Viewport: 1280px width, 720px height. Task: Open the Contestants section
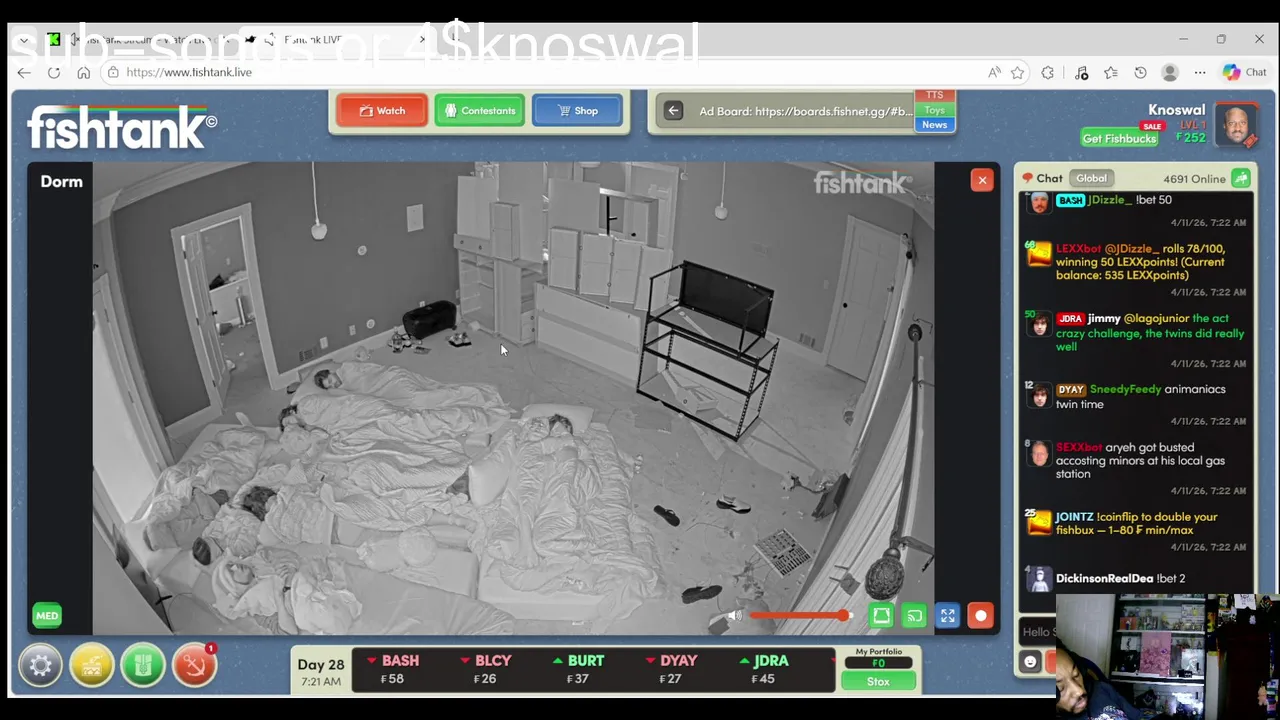pyautogui.click(x=479, y=111)
